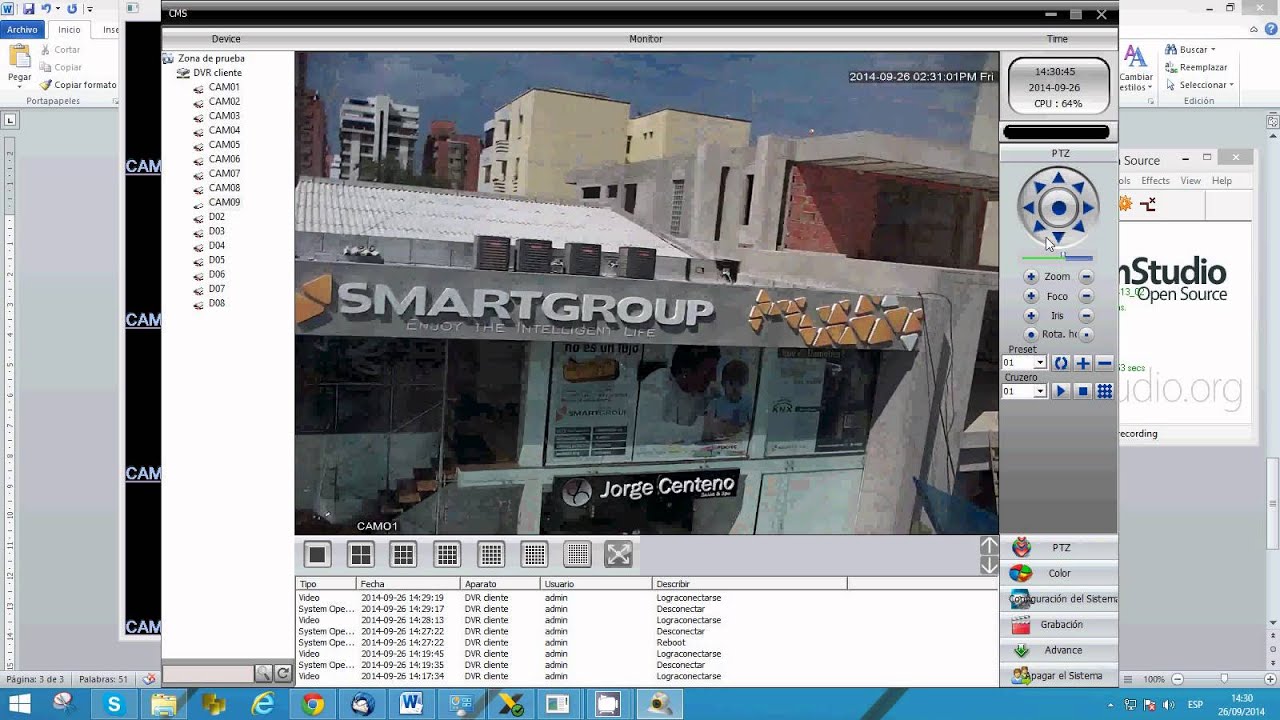Screen dimensions: 1280x720
Task: Switch to 36-camera grid layout
Action: (x=534, y=554)
